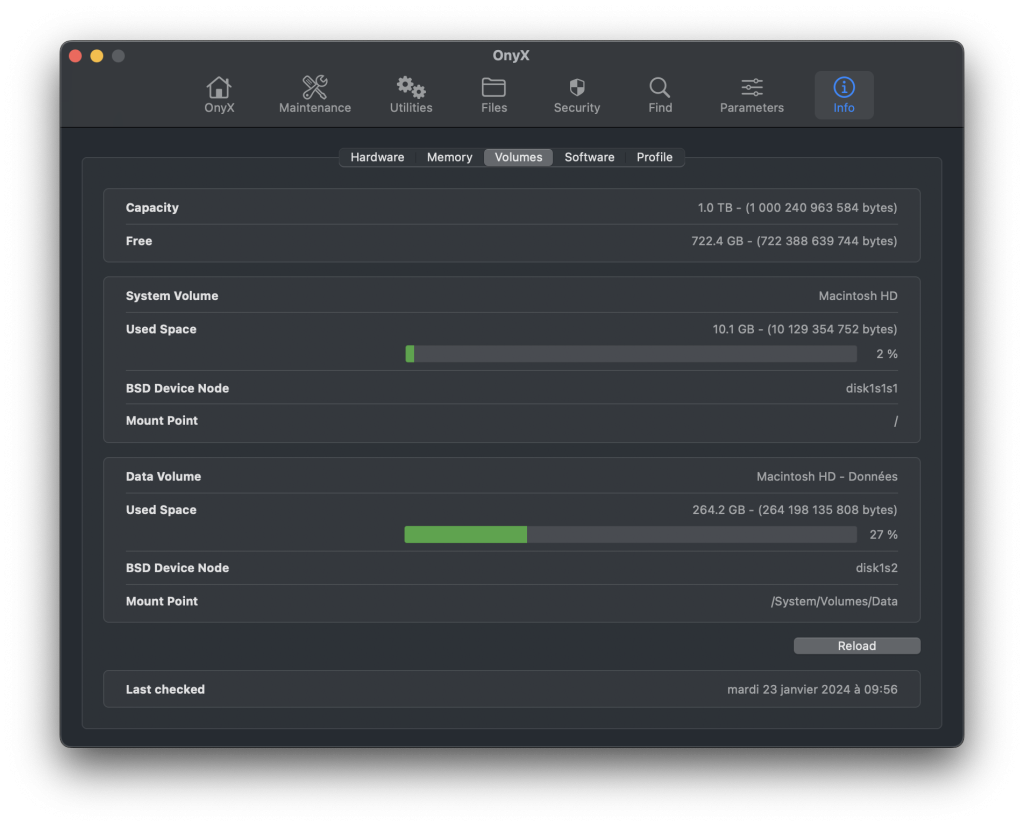Image resolution: width=1024 pixels, height=827 pixels.
Task: Click the System Volume 2 % usage bar
Action: 631,354
